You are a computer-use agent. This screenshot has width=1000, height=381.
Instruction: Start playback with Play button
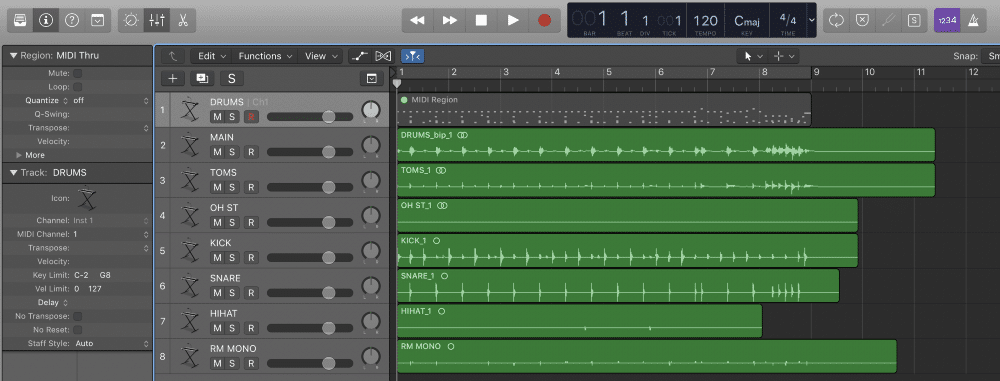click(513, 20)
